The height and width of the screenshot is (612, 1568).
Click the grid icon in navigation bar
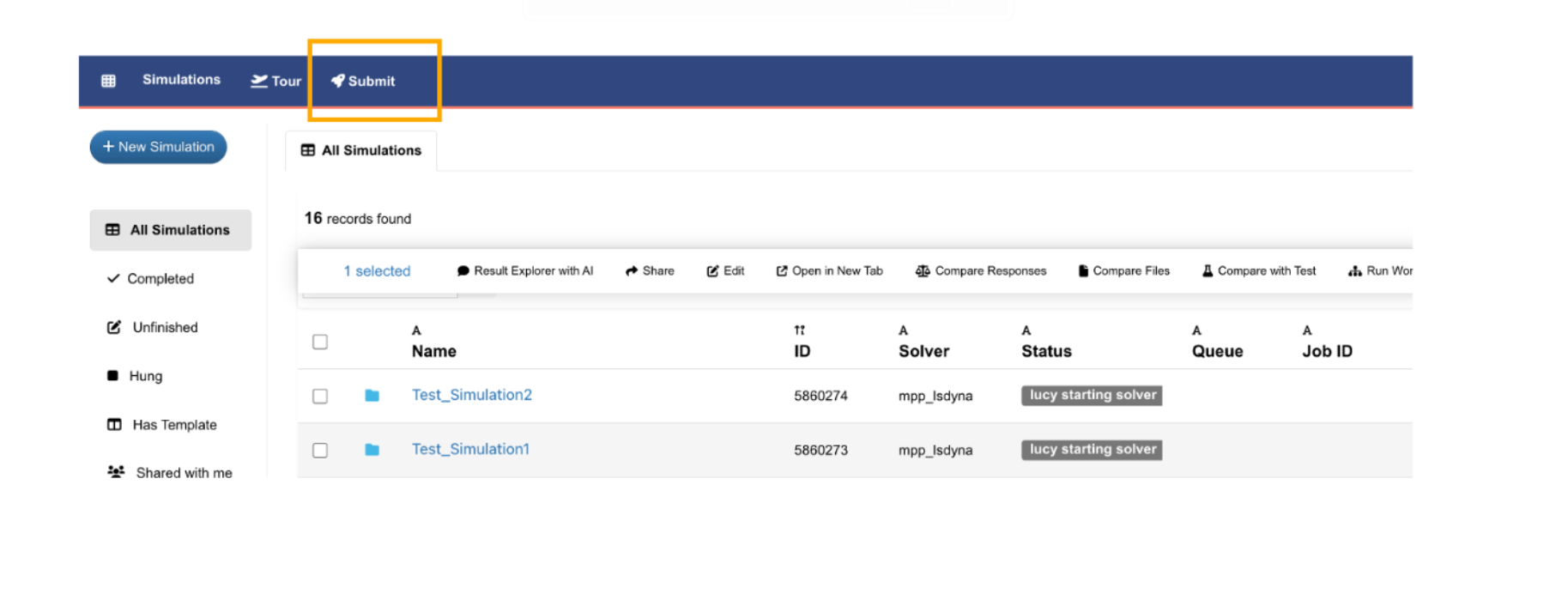(108, 81)
